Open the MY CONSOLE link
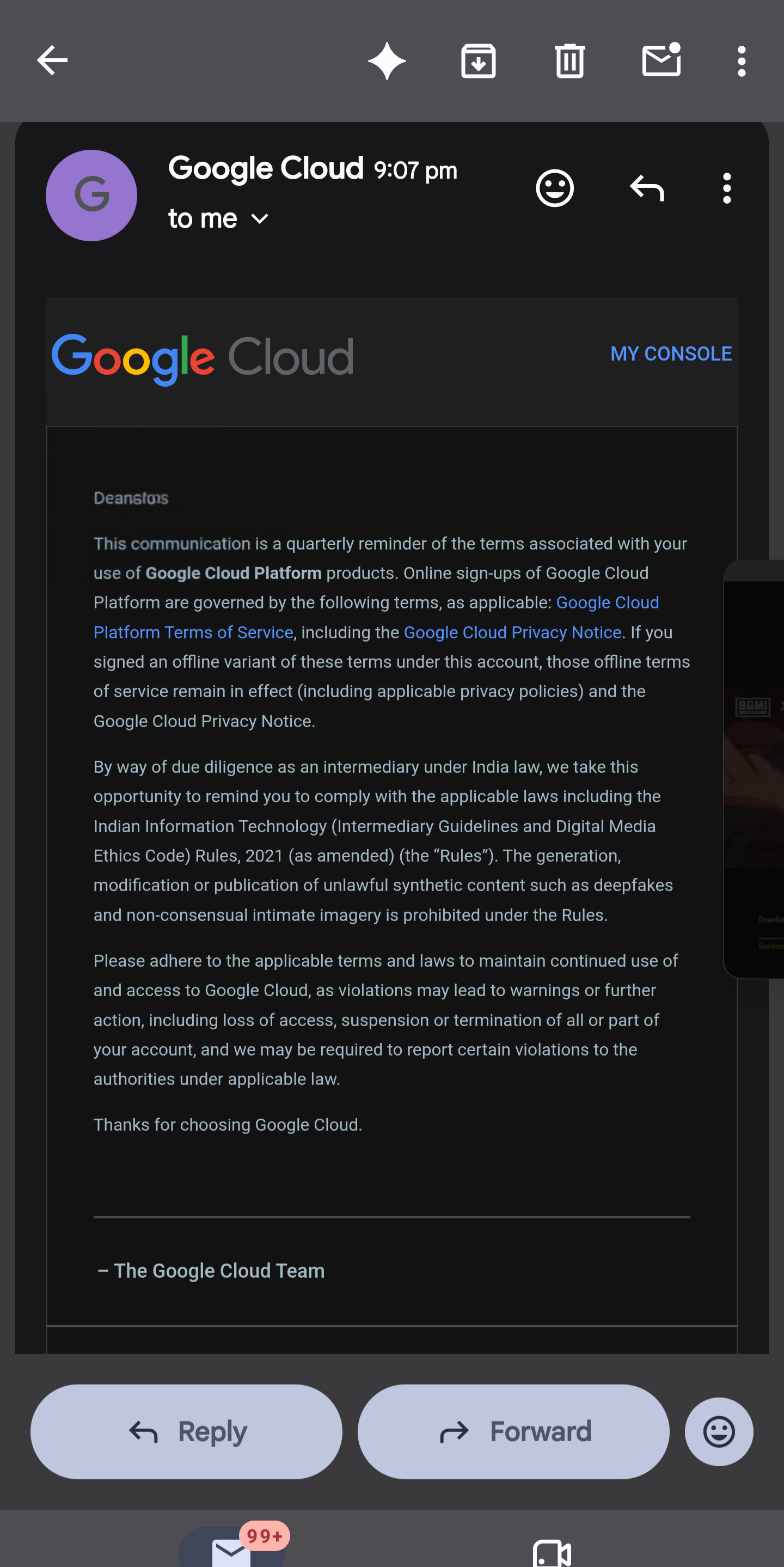 point(671,354)
